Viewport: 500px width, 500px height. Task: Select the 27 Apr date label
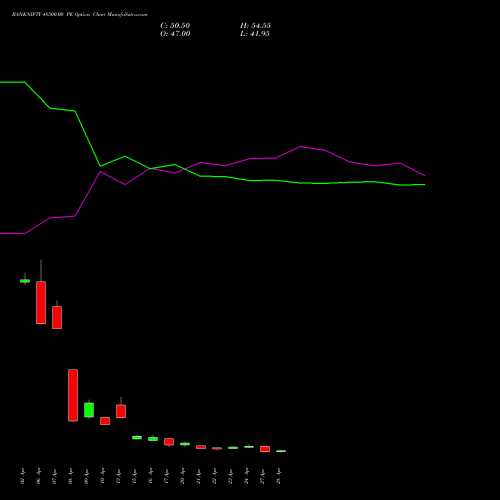tap(263, 476)
